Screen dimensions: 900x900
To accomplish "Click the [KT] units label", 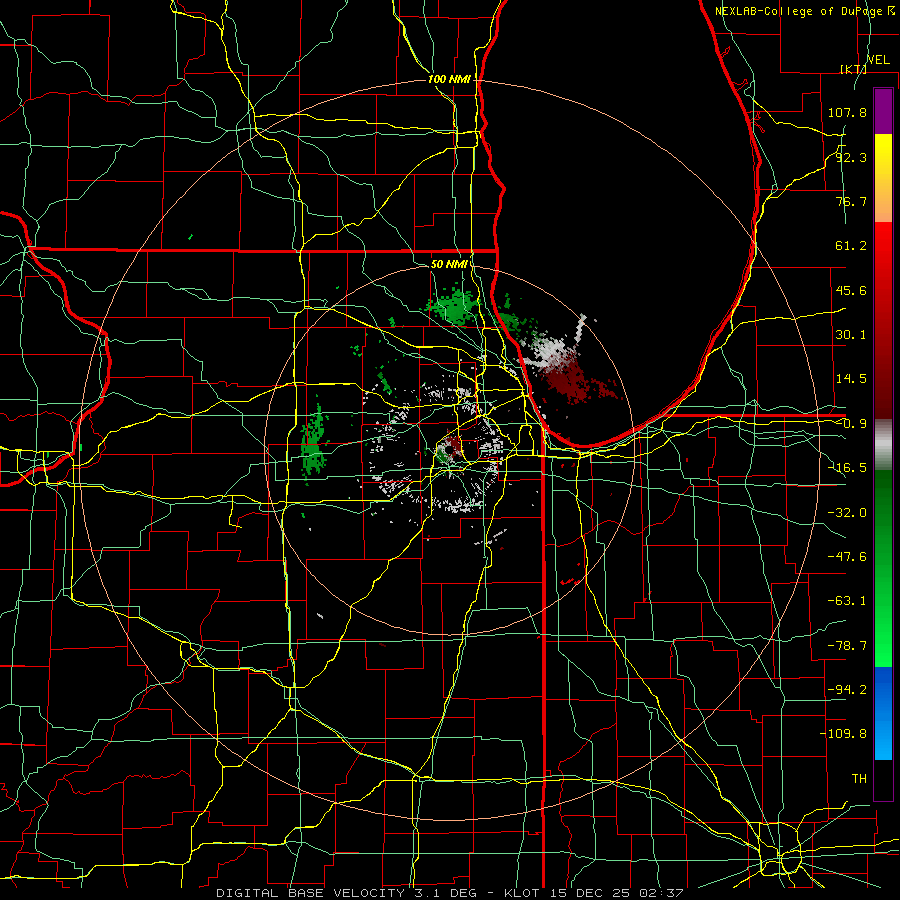I will pos(853,69).
